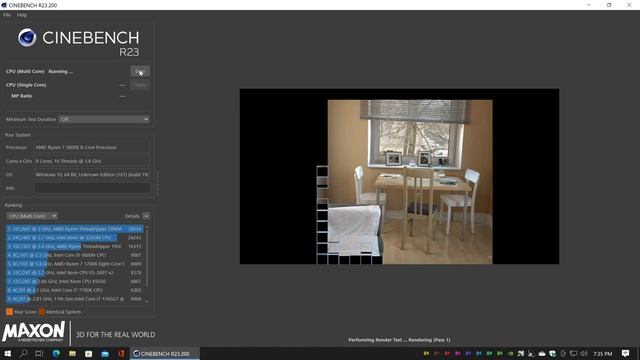
Task: Click the ranking list scroll-up arrow
Action: 147,227
